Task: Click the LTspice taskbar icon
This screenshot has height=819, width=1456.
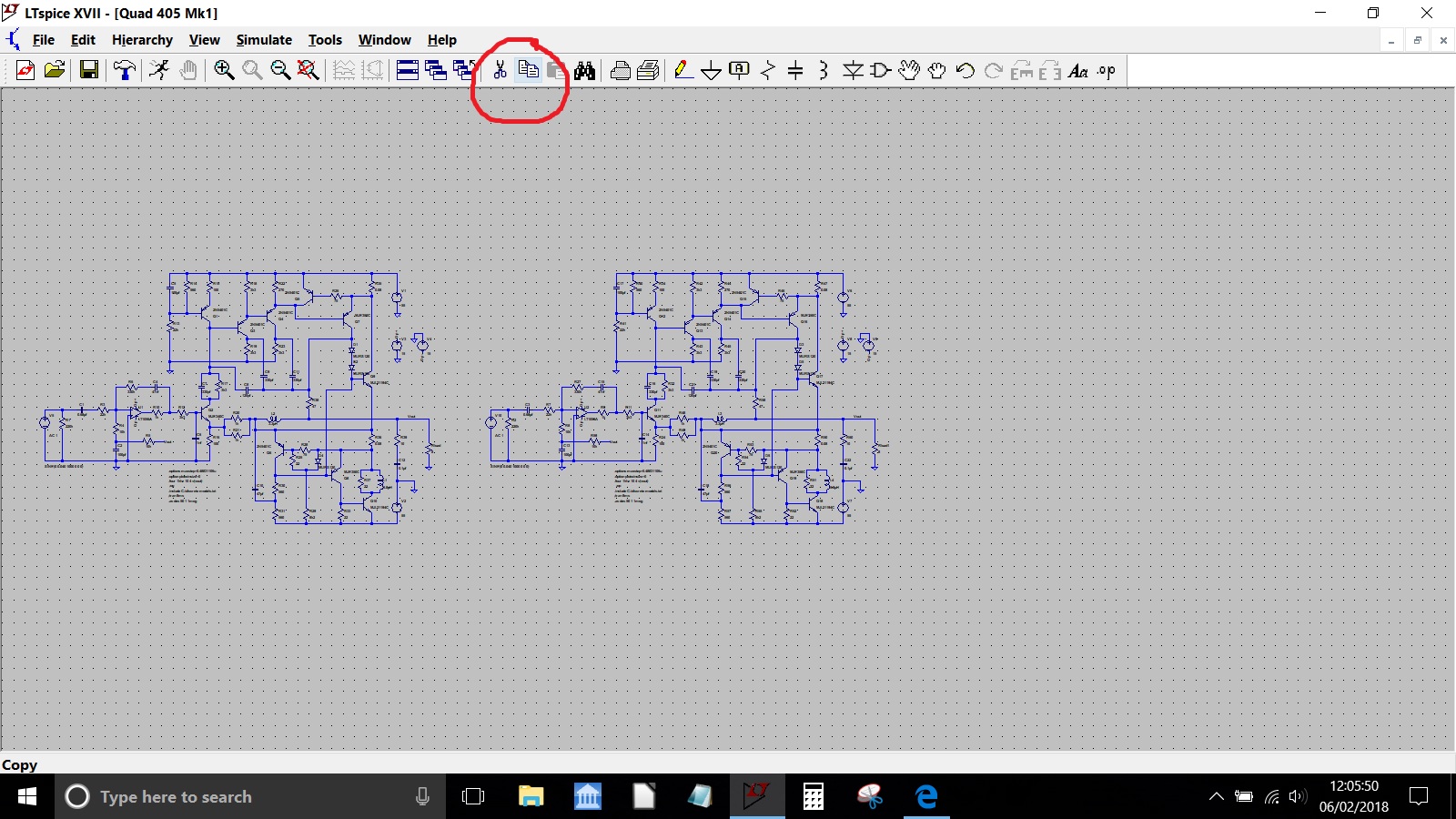Action: (x=756, y=796)
